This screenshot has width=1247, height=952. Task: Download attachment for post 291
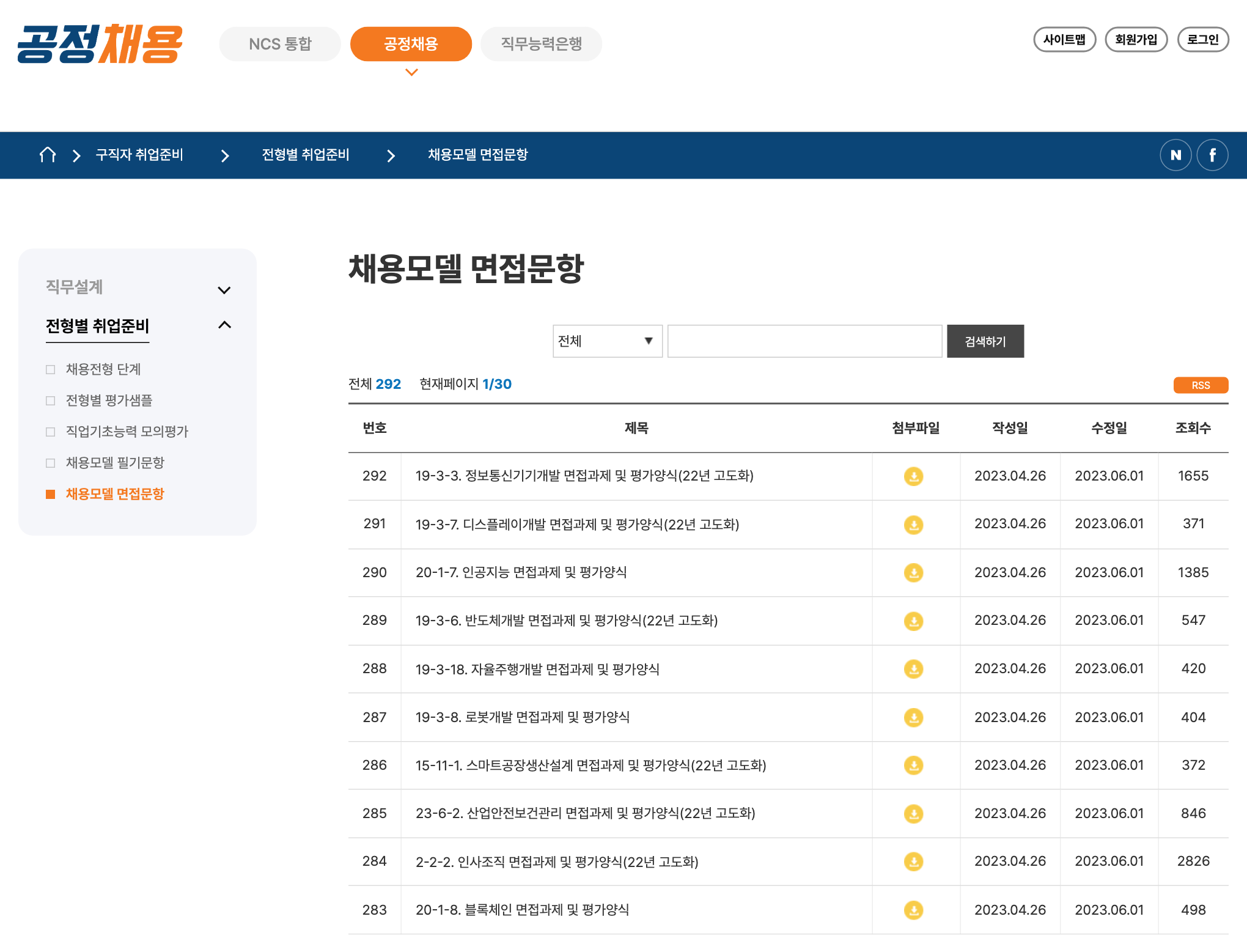click(x=913, y=525)
